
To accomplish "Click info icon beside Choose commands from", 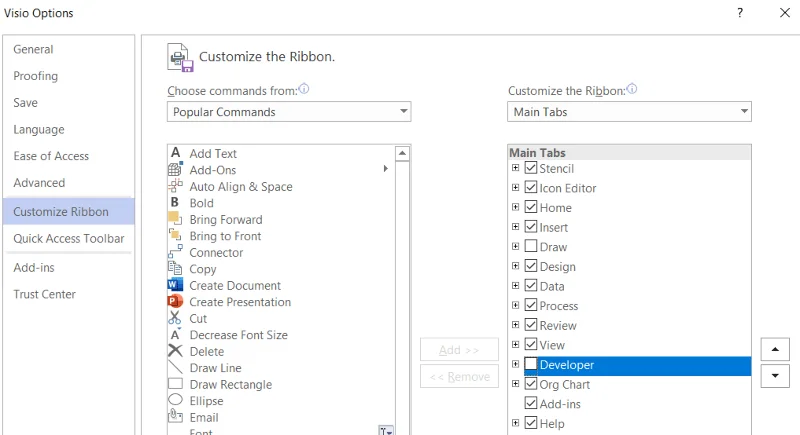I will (x=304, y=89).
